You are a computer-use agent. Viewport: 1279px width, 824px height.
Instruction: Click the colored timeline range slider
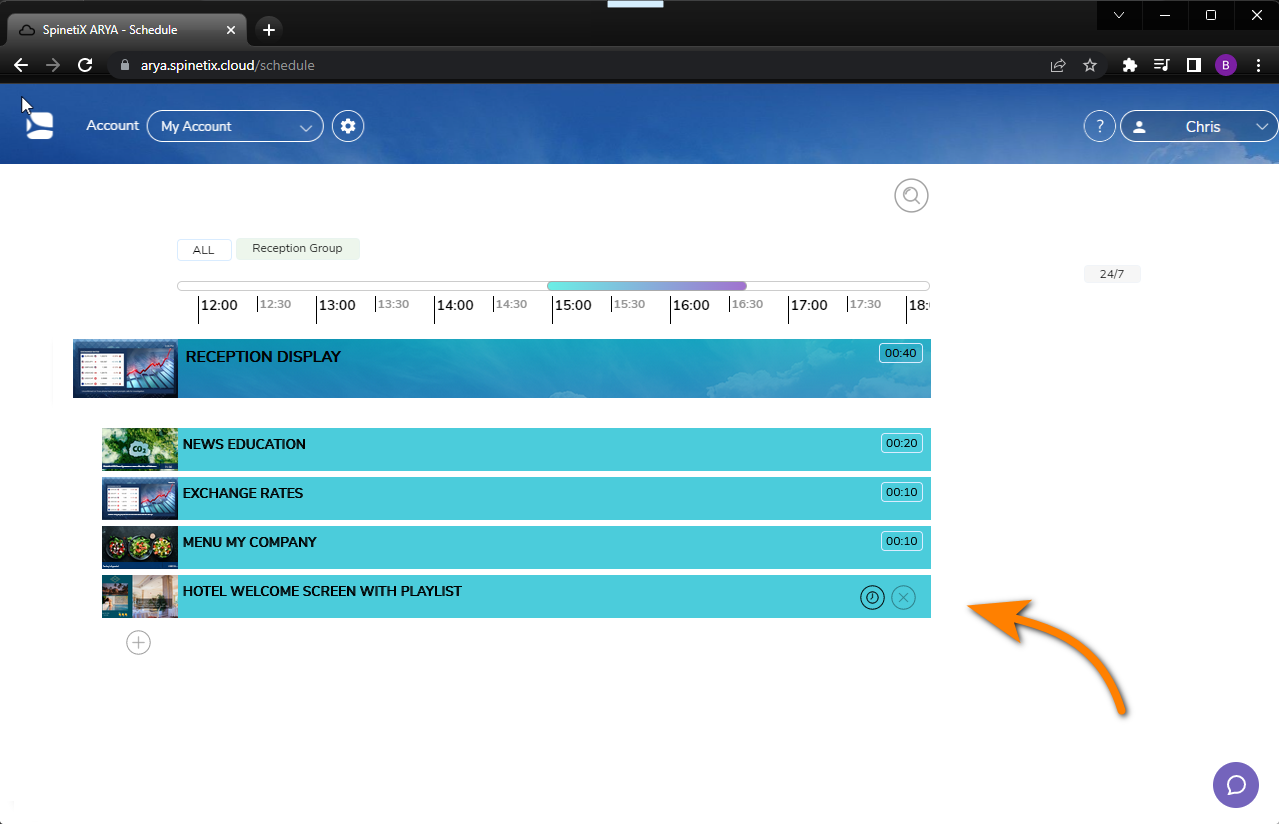coord(646,285)
